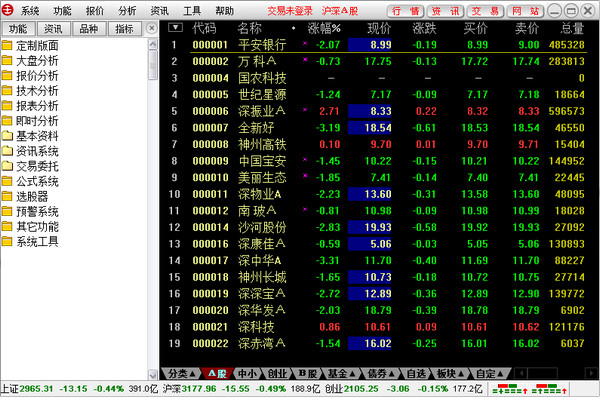Click the sidebar scrollbar up arrow
Image resolution: width=600 pixels, height=397 pixels.
(153, 44)
